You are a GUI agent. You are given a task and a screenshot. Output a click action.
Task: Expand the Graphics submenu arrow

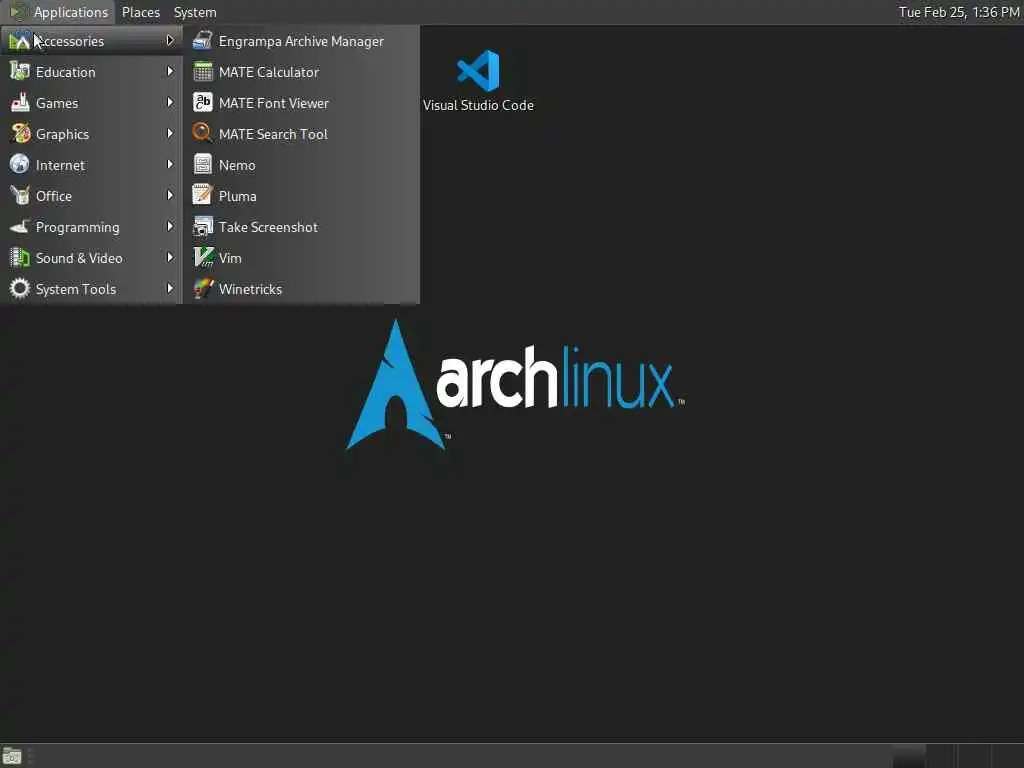pos(170,133)
